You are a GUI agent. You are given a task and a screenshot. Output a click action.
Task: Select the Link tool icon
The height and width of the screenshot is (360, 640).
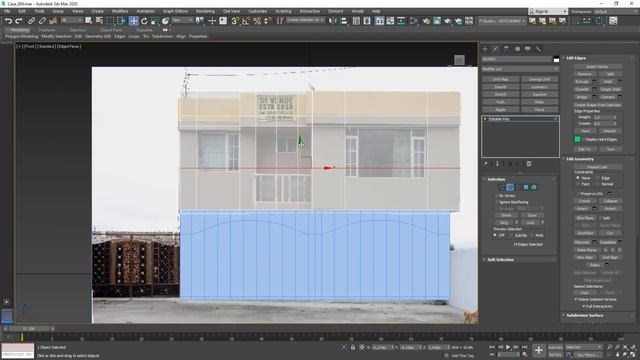[x=31, y=21]
